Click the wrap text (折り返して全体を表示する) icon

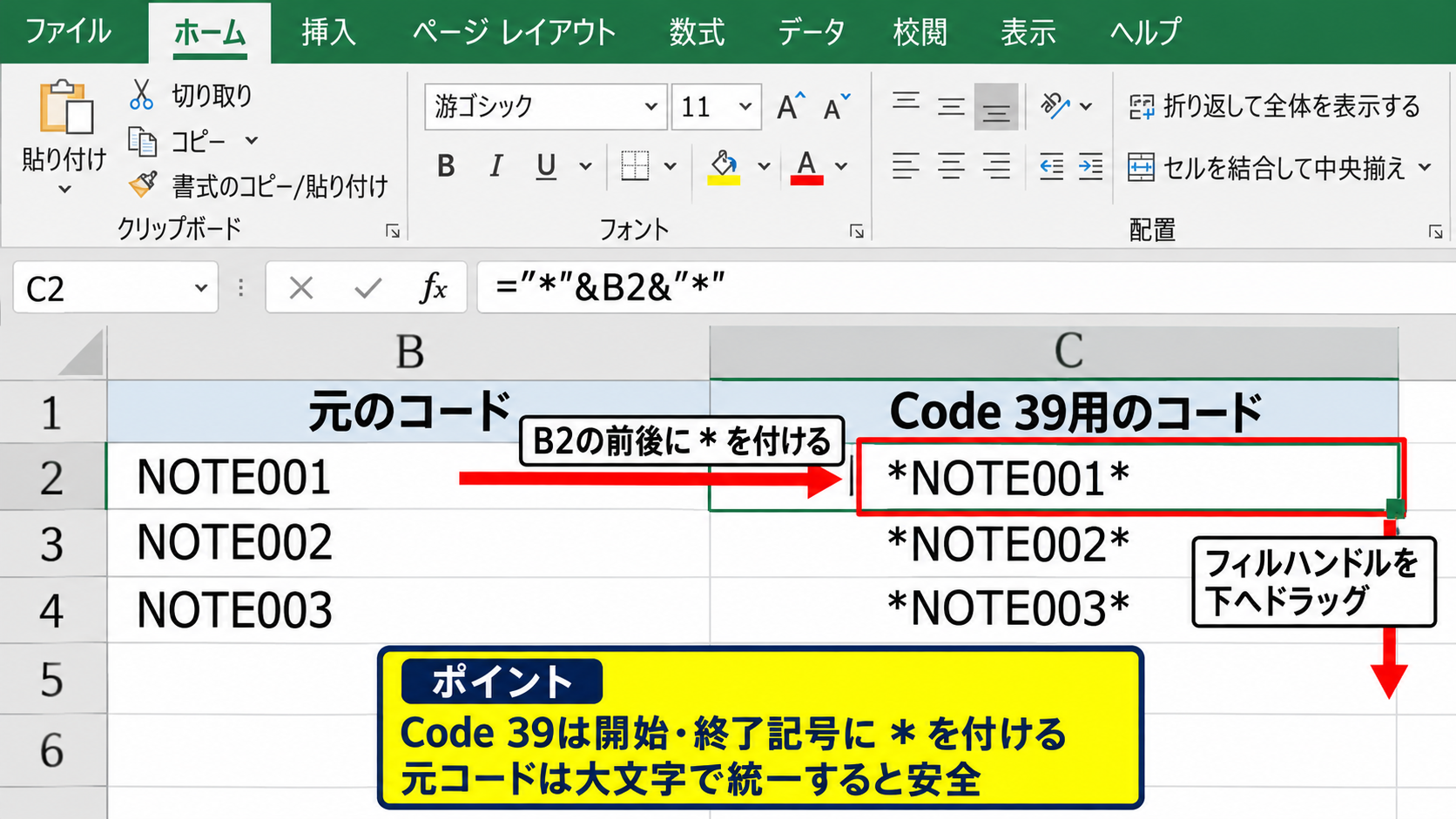(1141, 106)
